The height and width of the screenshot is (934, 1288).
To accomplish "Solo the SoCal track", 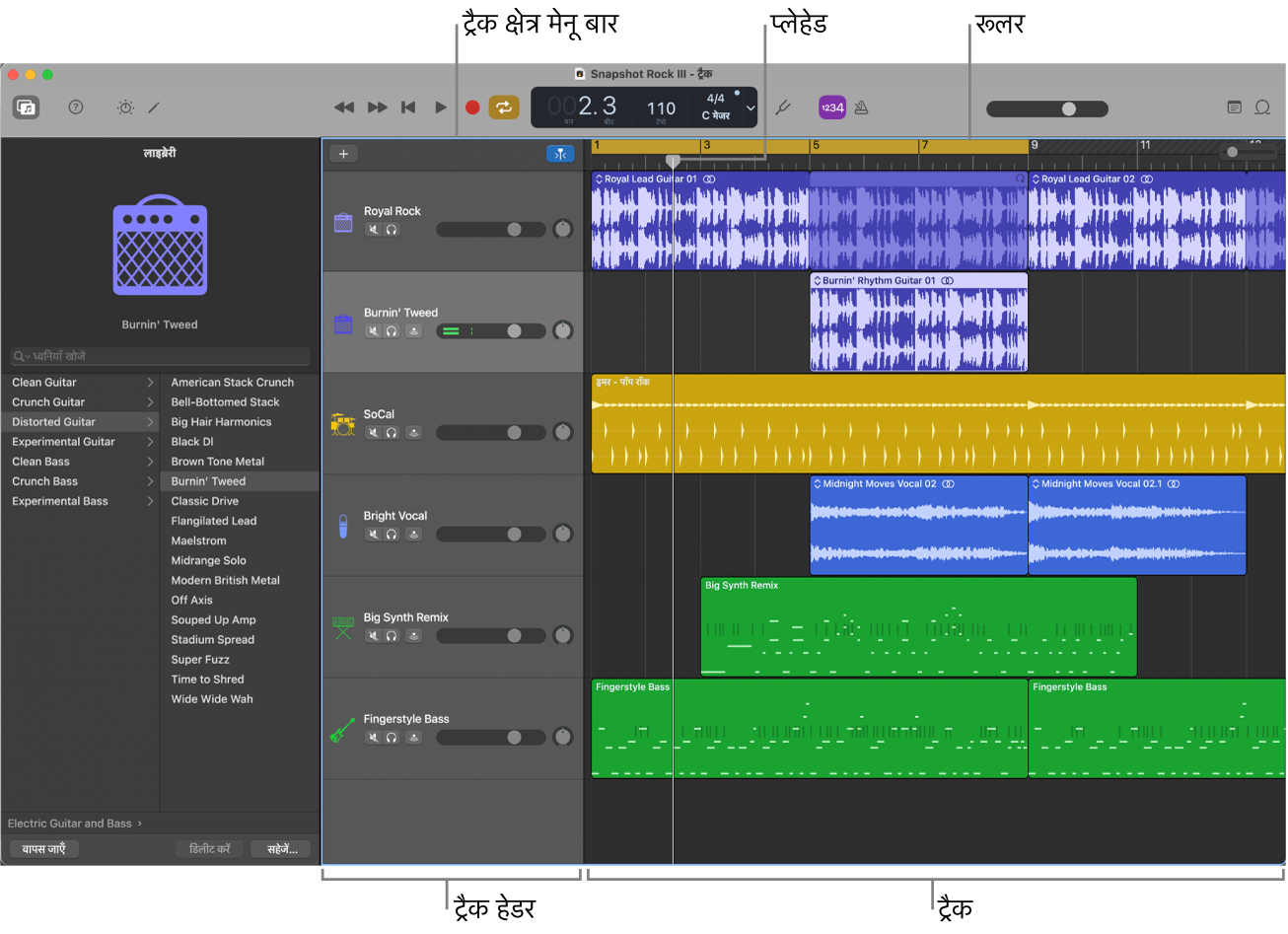I will [x=392, y=433].
